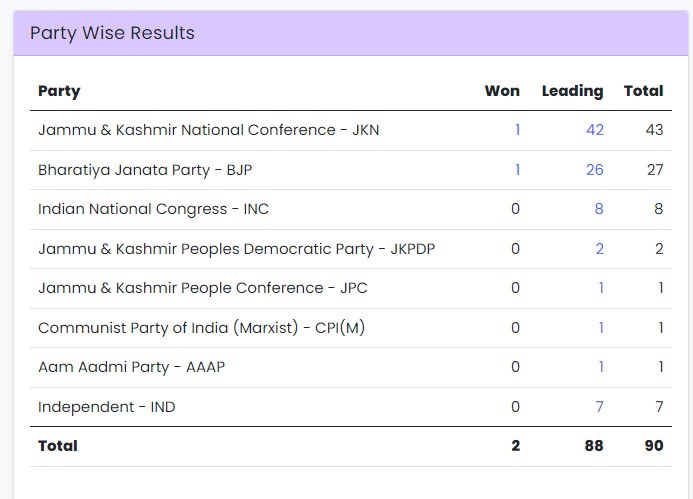Click Bharatiya Janata Party row name
The width and height of the screenshot is (693, 499).
(144, 170)
